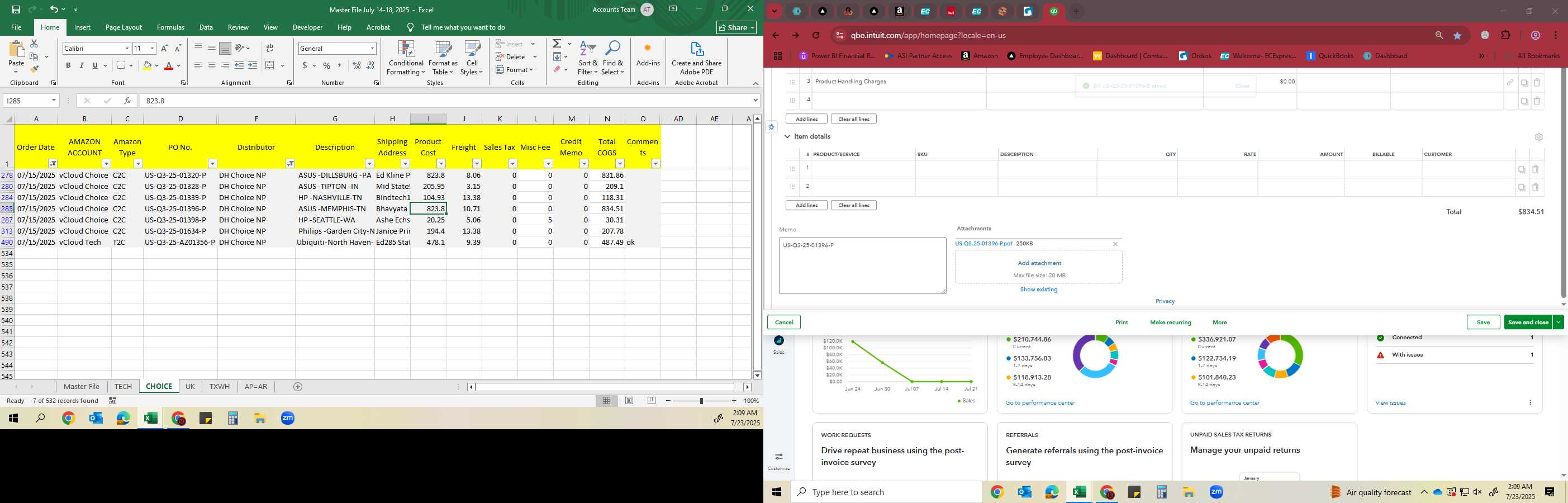Open the General number format dropdown
Viewport: 1568px width, 503px height.
coord(372,48)
